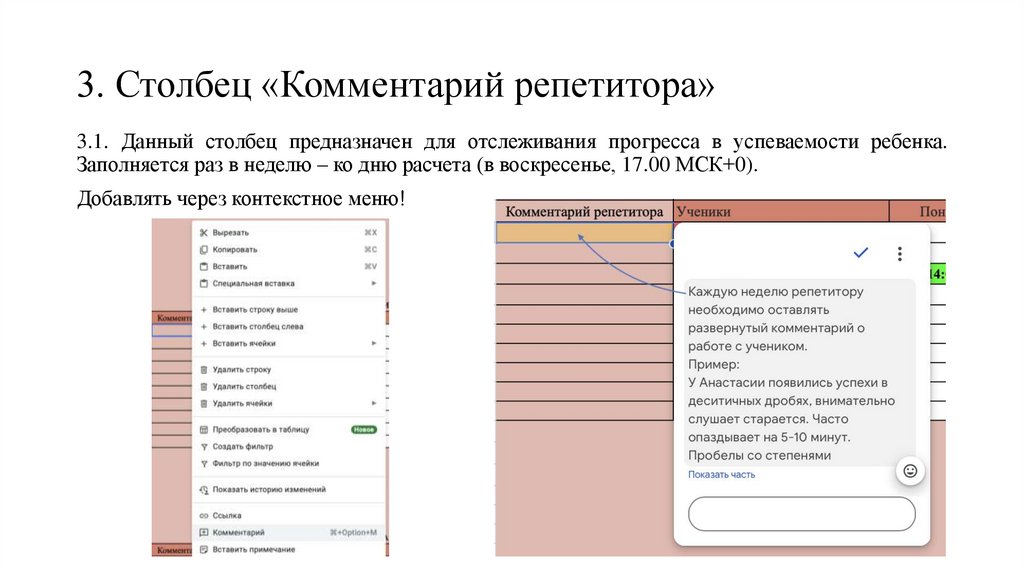Image resolution: width=1024 pixels, height=574 pixels.
Task: Expand the Удалить ячейки submenu arrow
Action: tap(374, 404)
